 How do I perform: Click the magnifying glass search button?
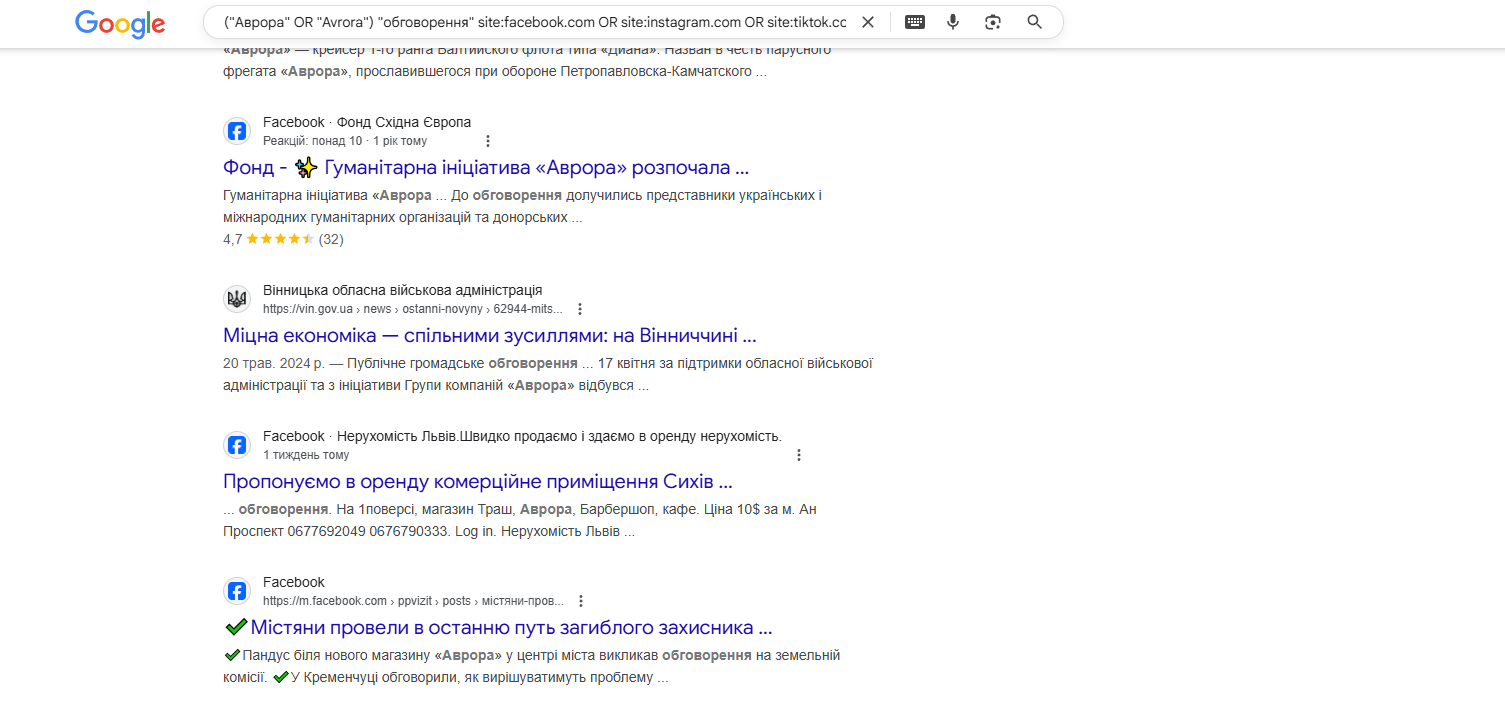tap(1035, 22)
